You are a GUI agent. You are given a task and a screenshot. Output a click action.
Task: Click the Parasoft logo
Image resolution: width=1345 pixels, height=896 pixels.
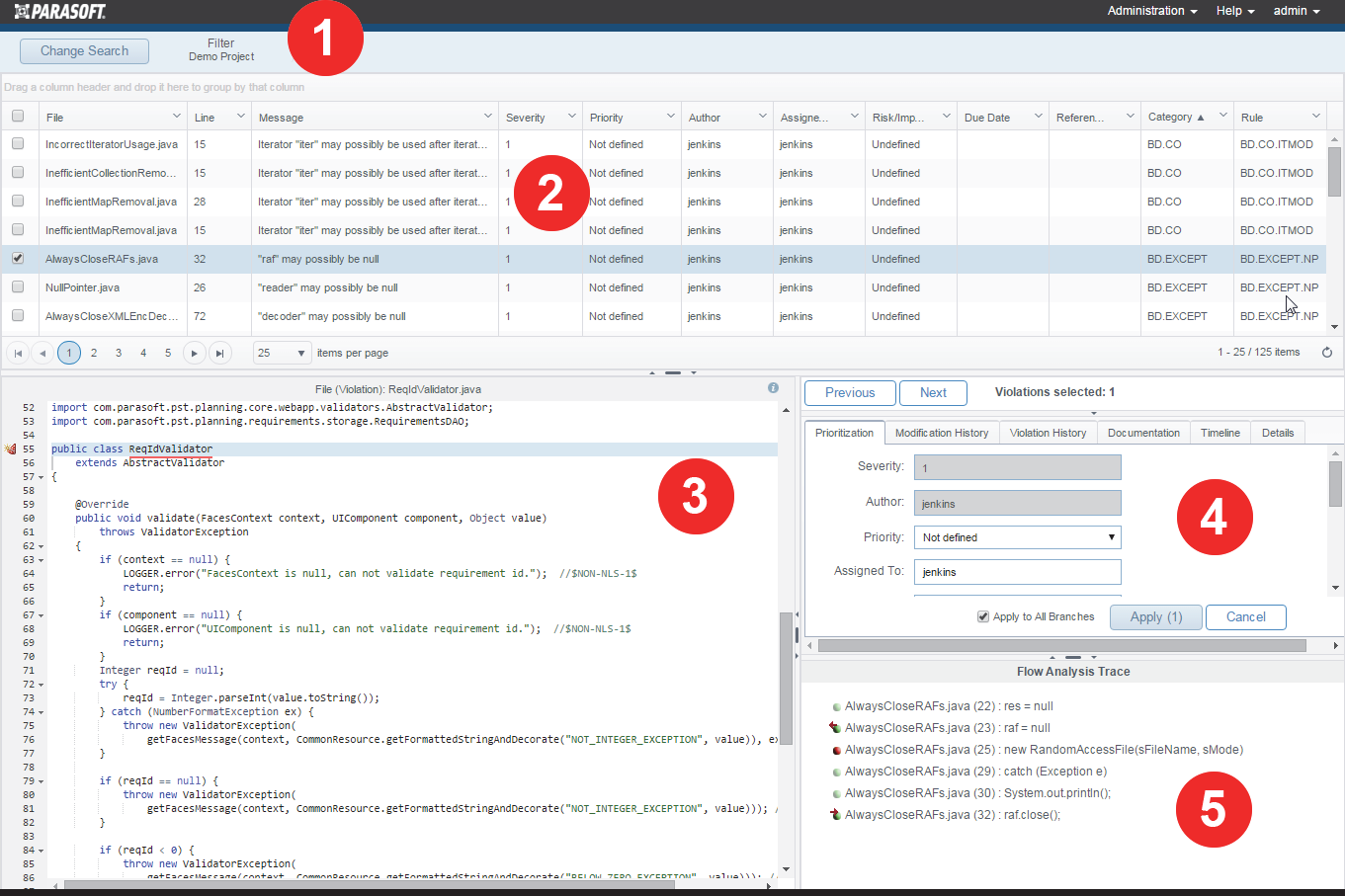coord(59,11)
